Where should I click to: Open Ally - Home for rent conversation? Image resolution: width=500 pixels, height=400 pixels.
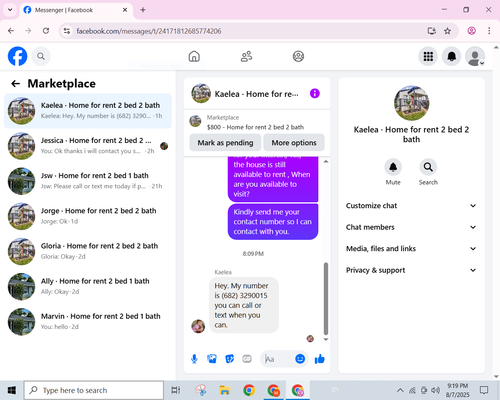click(88, 286)
